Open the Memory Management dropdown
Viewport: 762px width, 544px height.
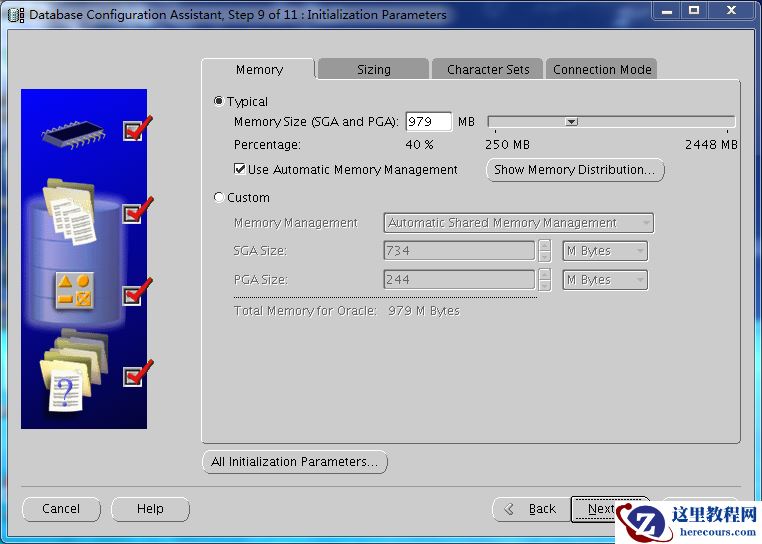[x=519, y=223]
